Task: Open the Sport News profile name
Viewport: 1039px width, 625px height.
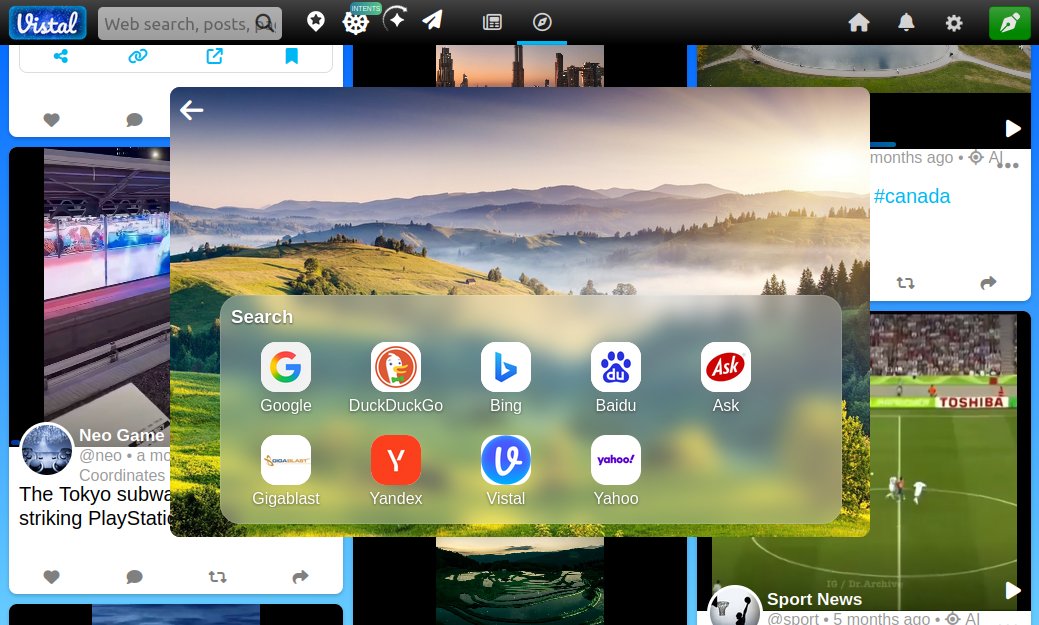Action: 814,599
